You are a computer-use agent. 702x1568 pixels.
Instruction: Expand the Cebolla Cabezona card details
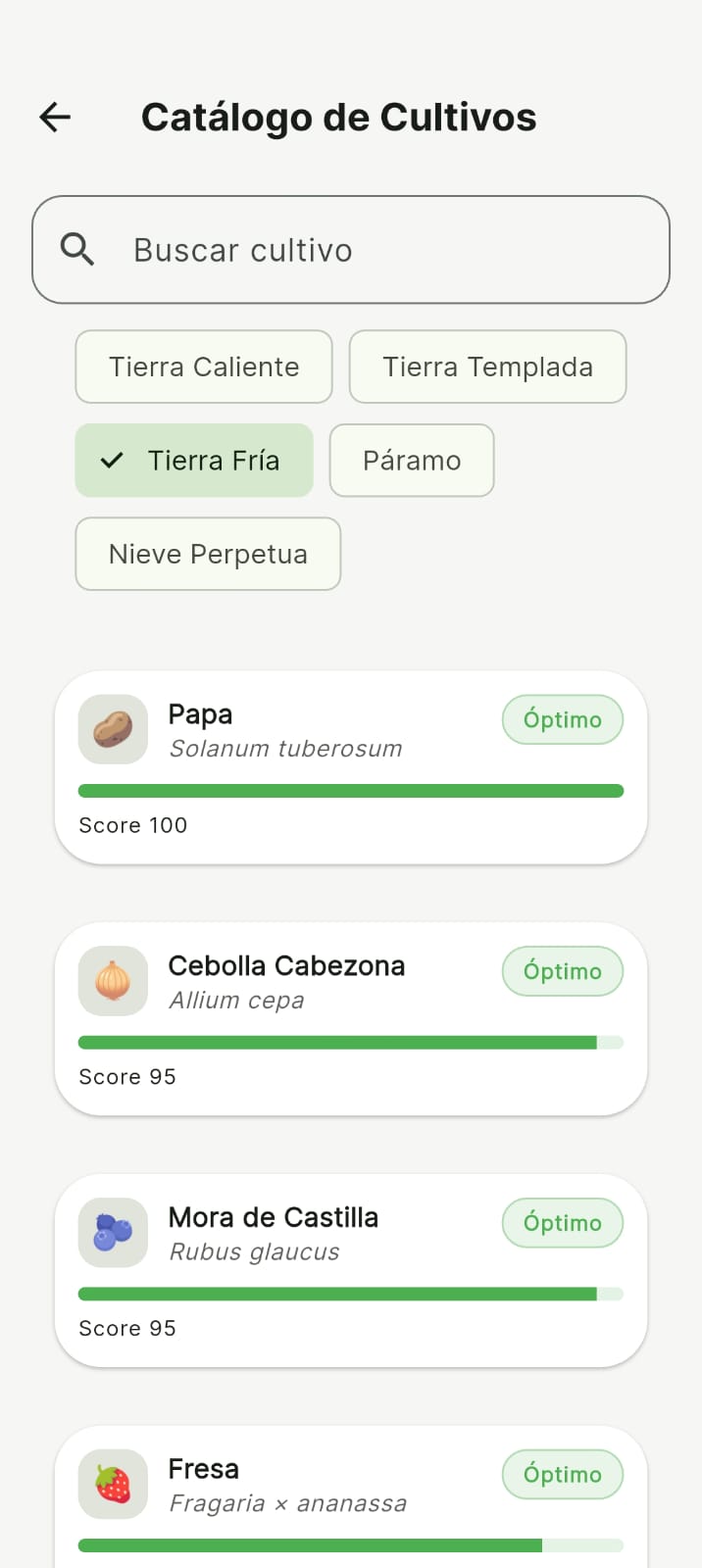[x=351, y=1019]
